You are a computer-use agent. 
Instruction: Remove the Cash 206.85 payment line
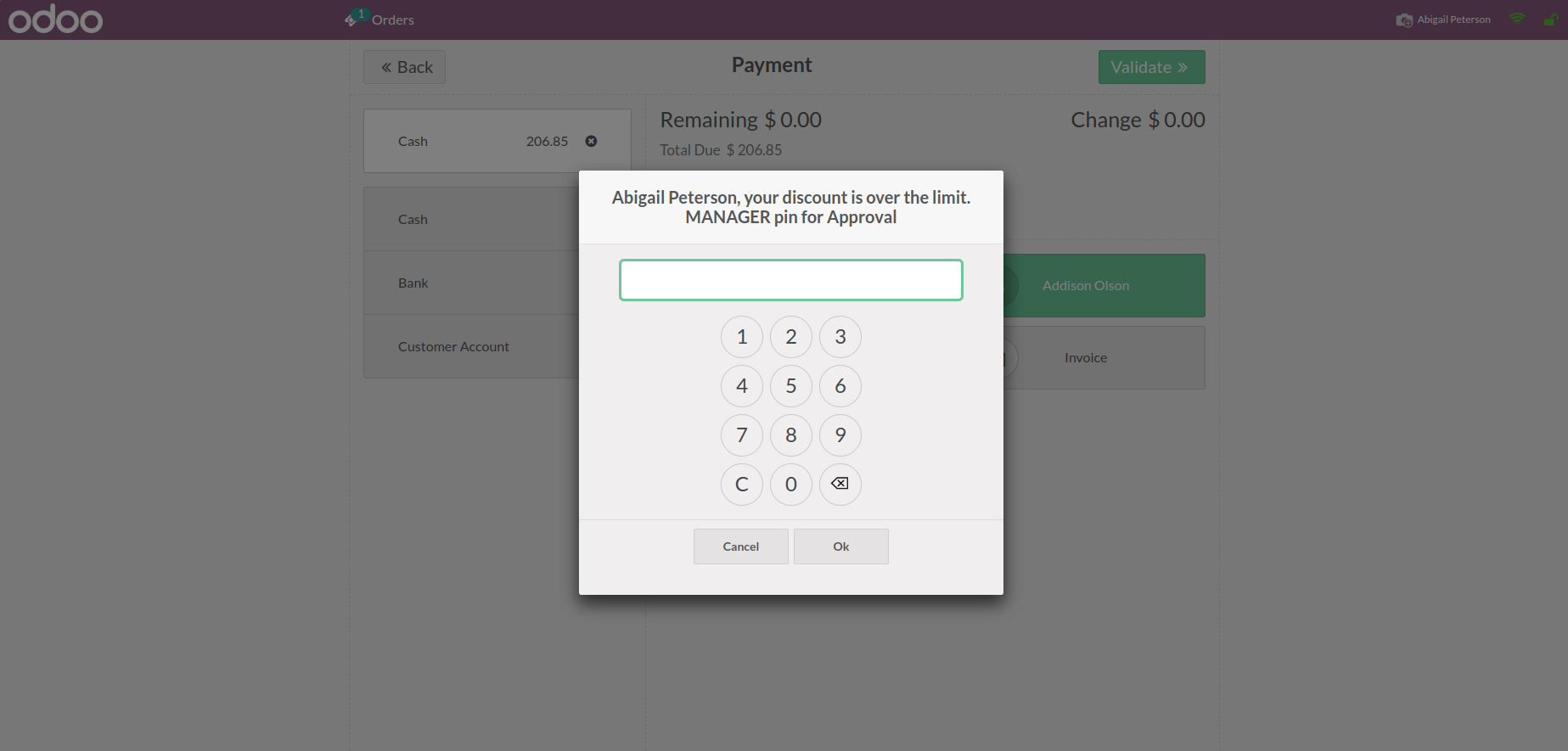tap(591, 141)
